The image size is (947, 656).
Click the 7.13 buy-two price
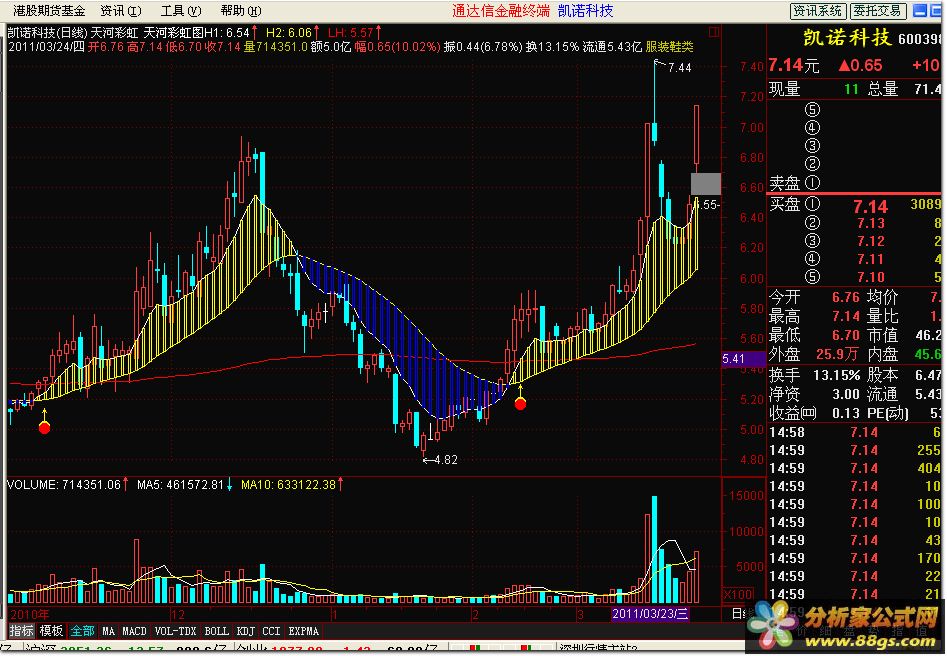click(872, 223)
